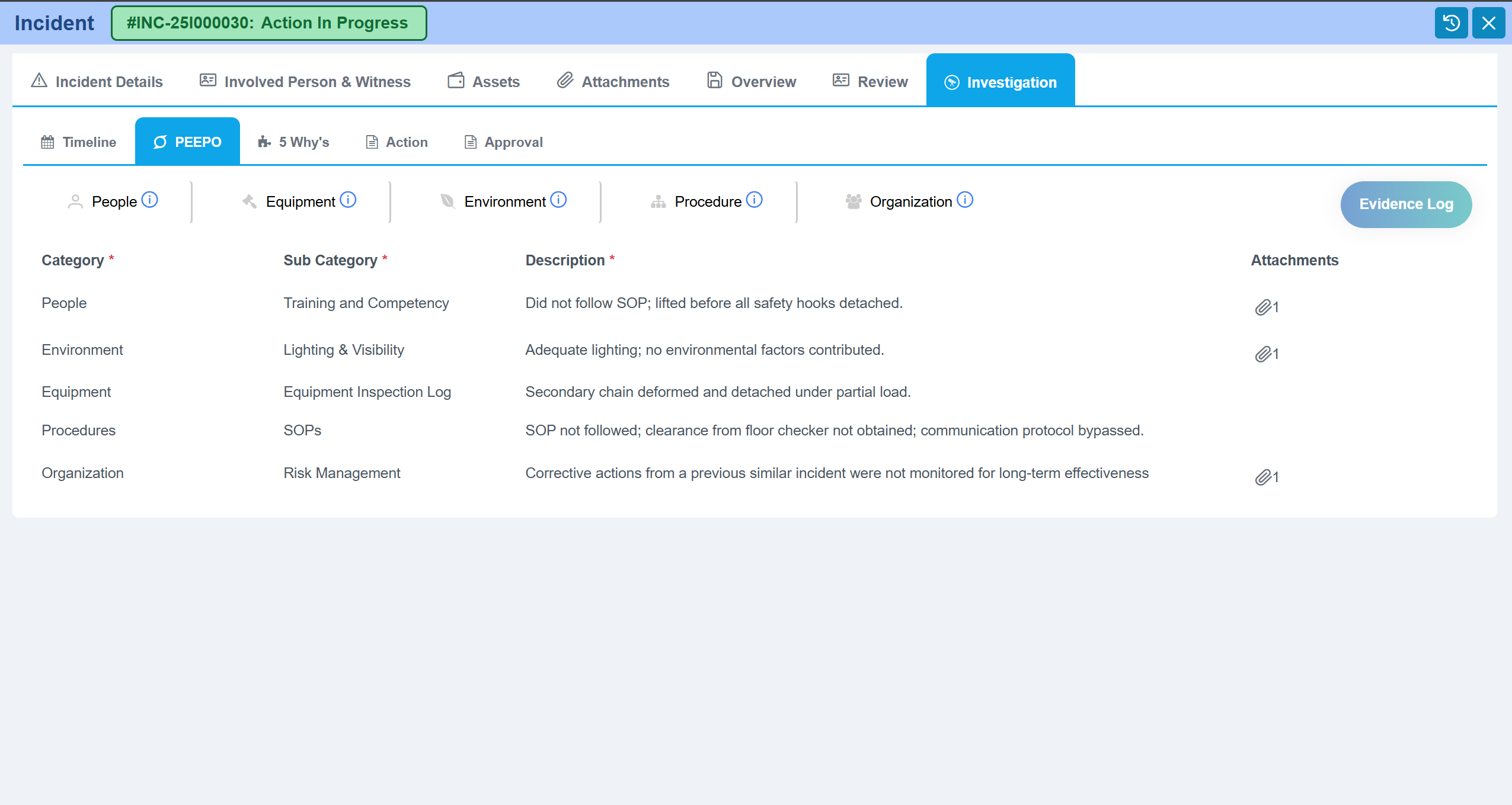Select the Organization PEEPO category

click(x=910, y=202)
